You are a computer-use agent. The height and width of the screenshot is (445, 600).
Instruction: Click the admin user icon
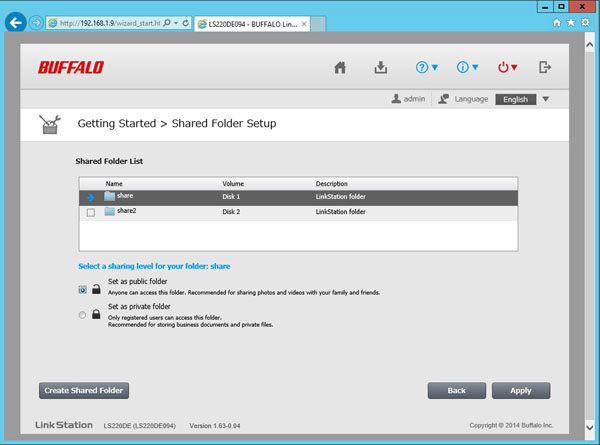coord(396,99)
